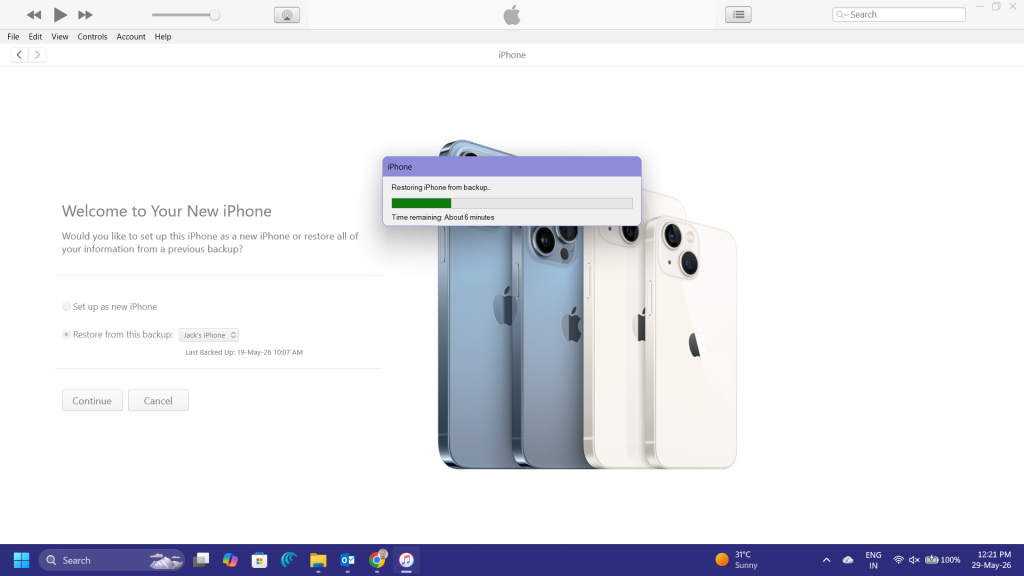Viewport: 1024px width, 576px height.
Task: Open the Edit menu
Action: click(35, 37)
